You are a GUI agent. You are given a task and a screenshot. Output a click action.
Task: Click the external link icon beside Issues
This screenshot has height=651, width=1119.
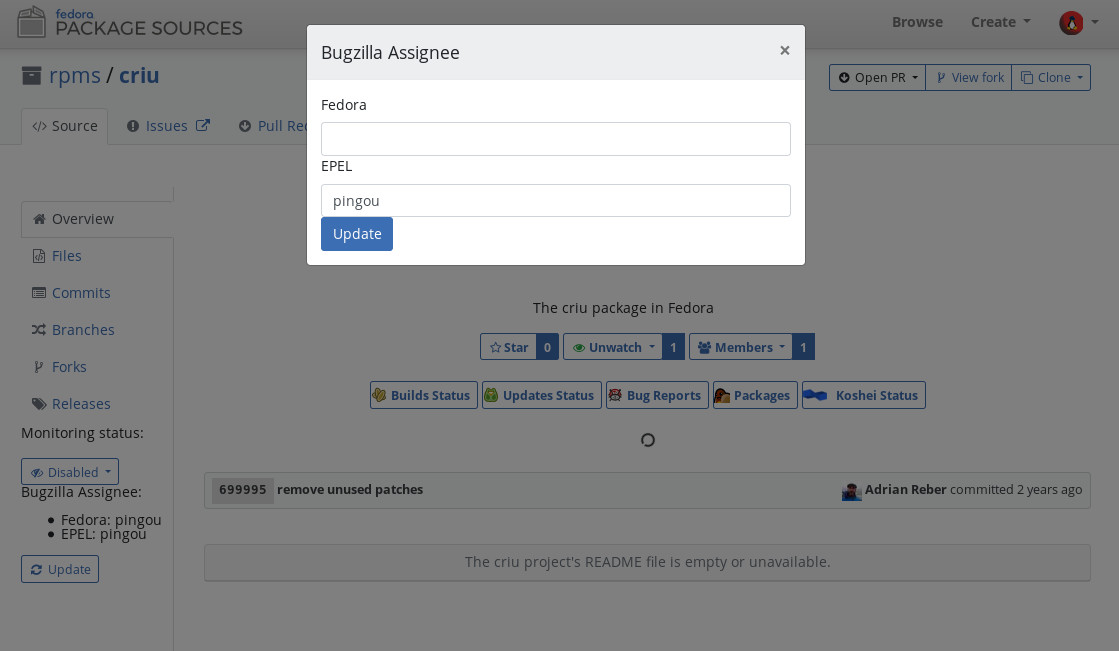tap(203, 126)
